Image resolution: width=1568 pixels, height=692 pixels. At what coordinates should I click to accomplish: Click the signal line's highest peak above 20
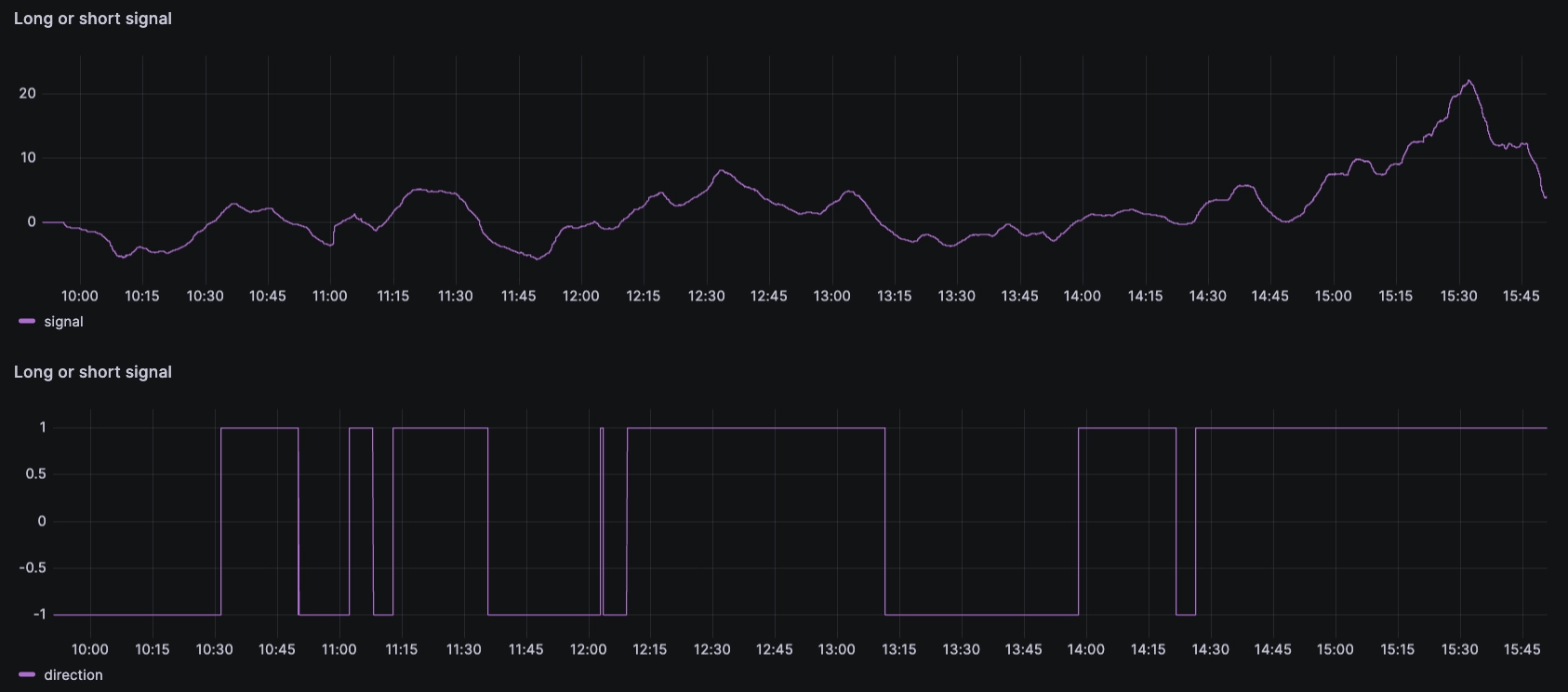pos(1468,81)
